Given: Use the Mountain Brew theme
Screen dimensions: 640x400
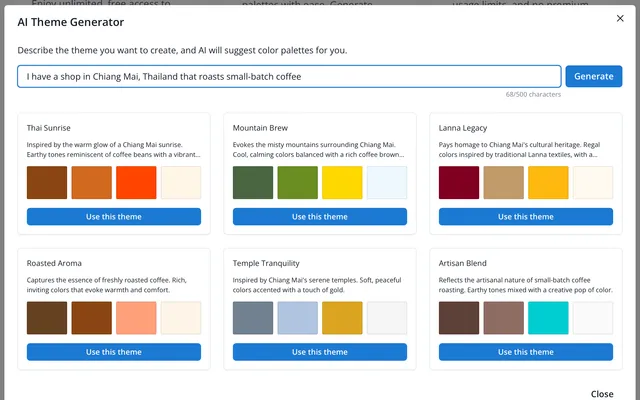Looking at the screenshot, I should point(320,217).
